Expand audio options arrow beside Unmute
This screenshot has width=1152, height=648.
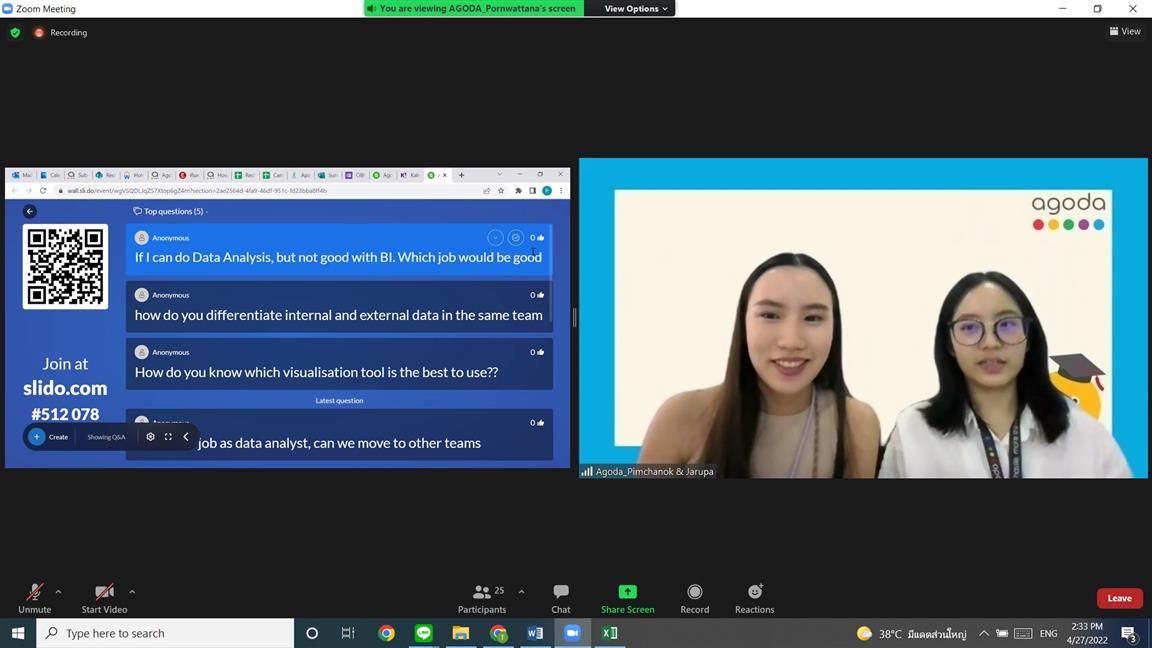58,592
